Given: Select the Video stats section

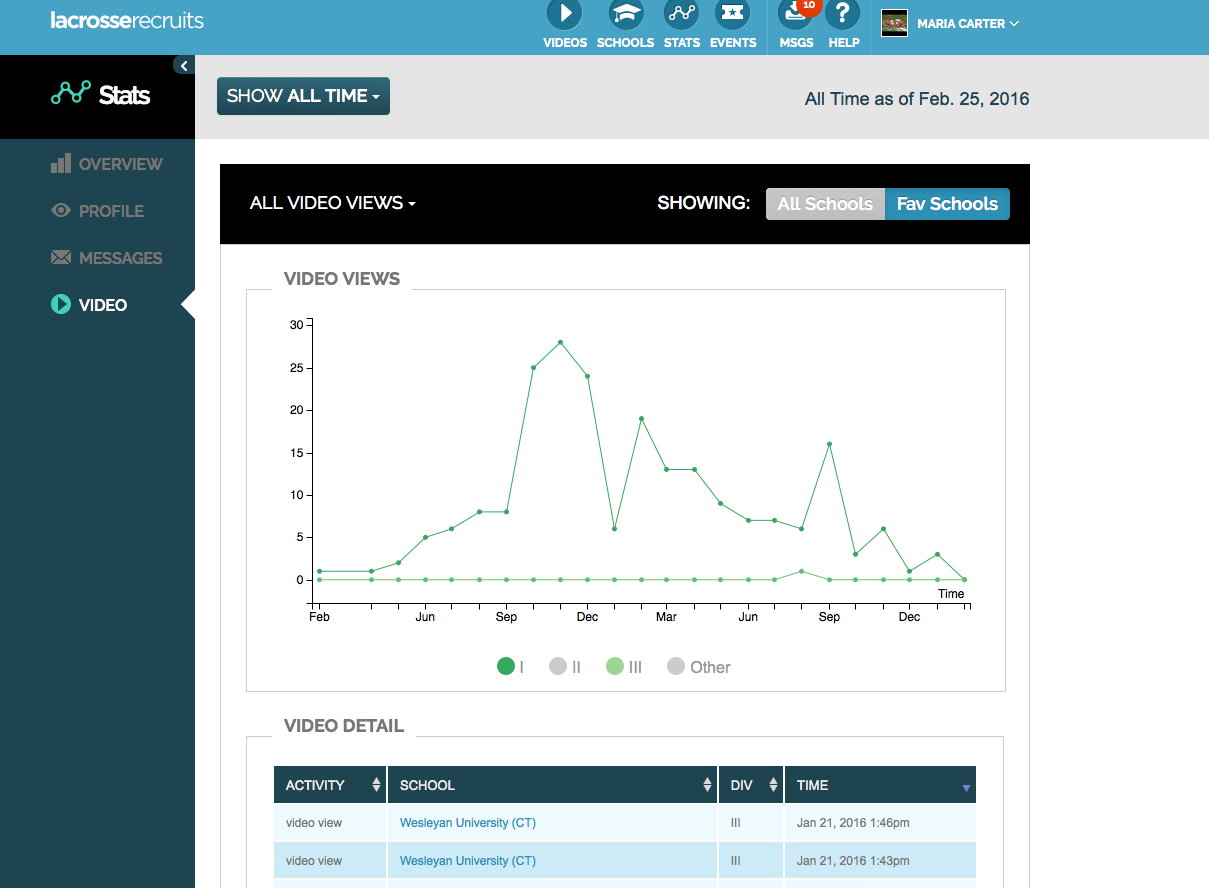Looking at the screenshot, I should [x=103, y=305].
